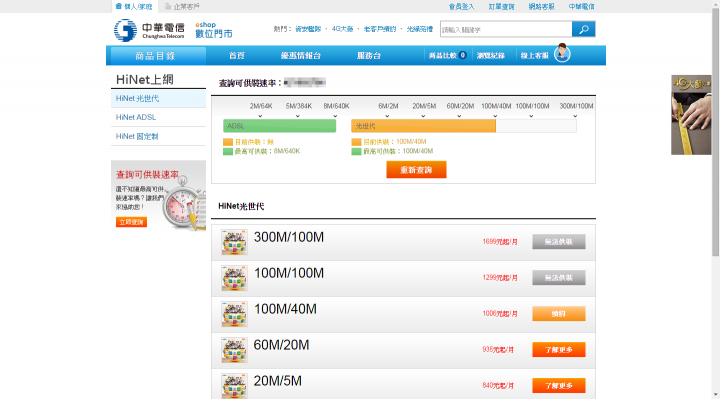Screen dimensions: 720x399
Task: Click the 6M/2M speed marker
Action: click(388, 106)
